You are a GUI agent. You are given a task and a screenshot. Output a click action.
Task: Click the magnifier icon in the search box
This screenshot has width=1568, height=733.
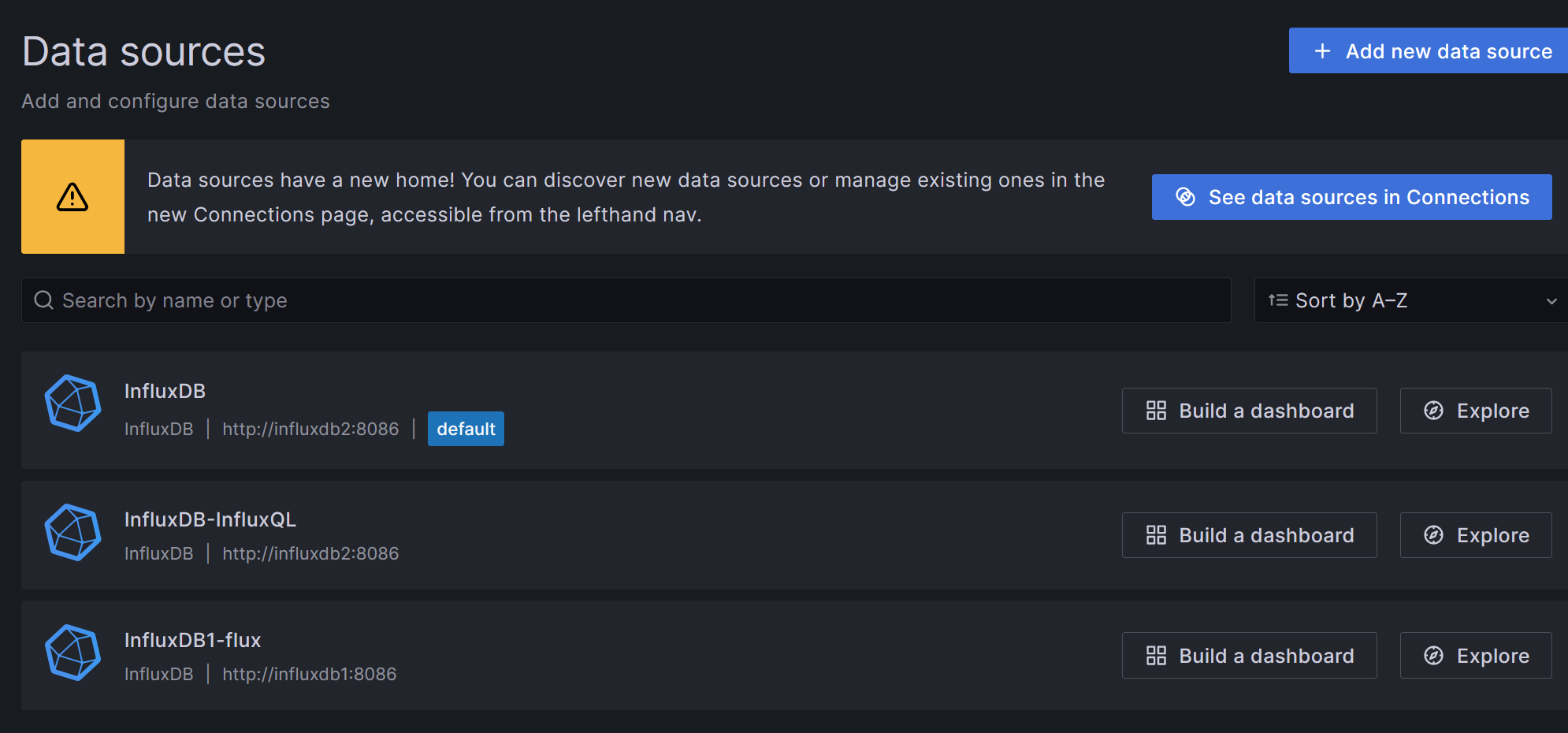pos(44,300)
